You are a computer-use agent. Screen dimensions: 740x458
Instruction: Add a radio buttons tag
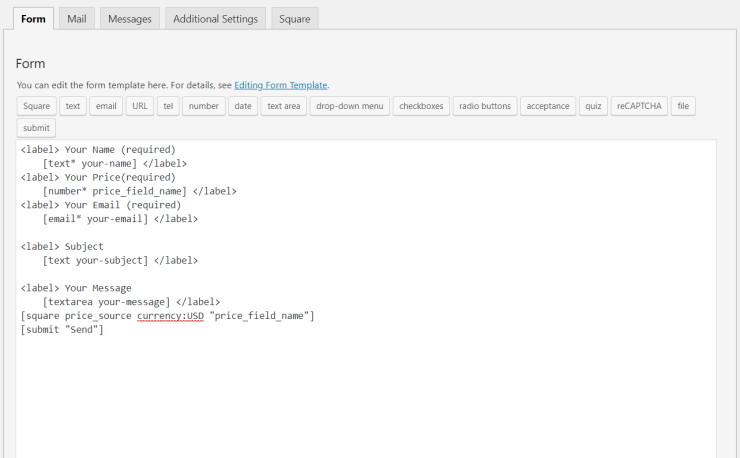485,106
